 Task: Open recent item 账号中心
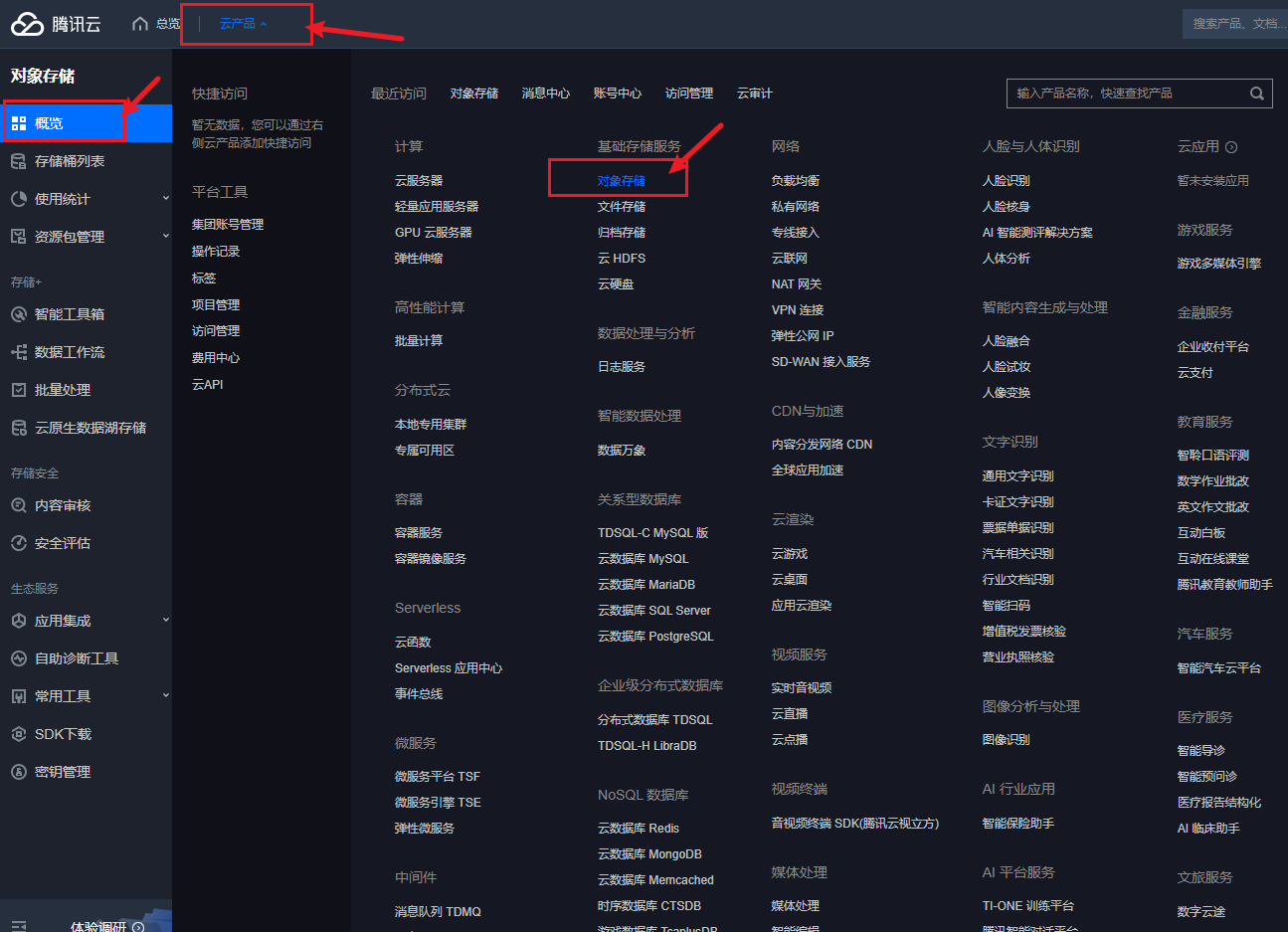(x=618, y=93)
